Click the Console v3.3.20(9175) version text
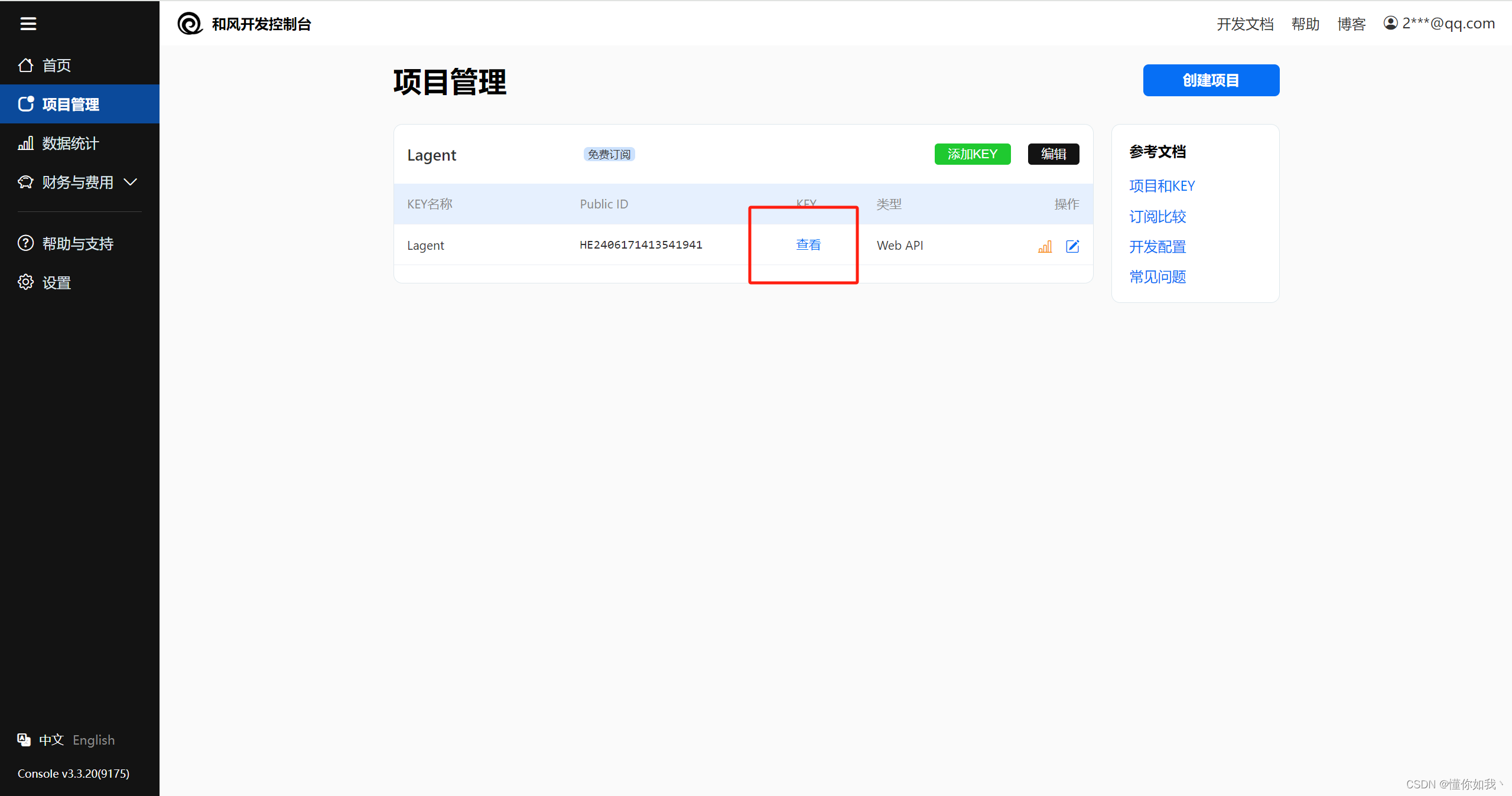The image size is (1512, 796). [x=73, y=774]
